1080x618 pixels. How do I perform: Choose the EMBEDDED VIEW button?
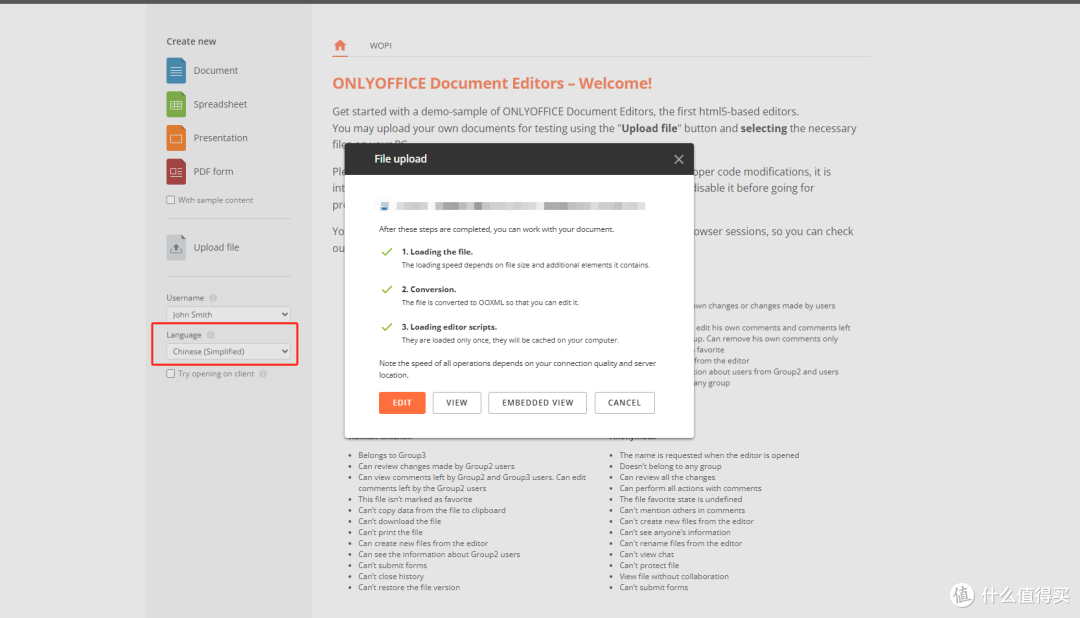537,402
